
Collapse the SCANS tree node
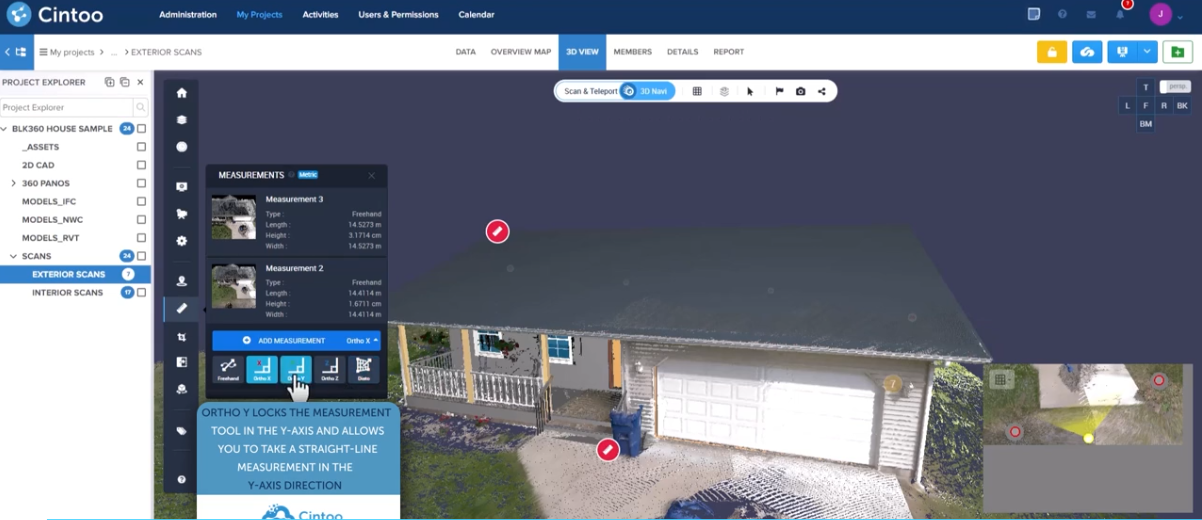coord(13,257)
